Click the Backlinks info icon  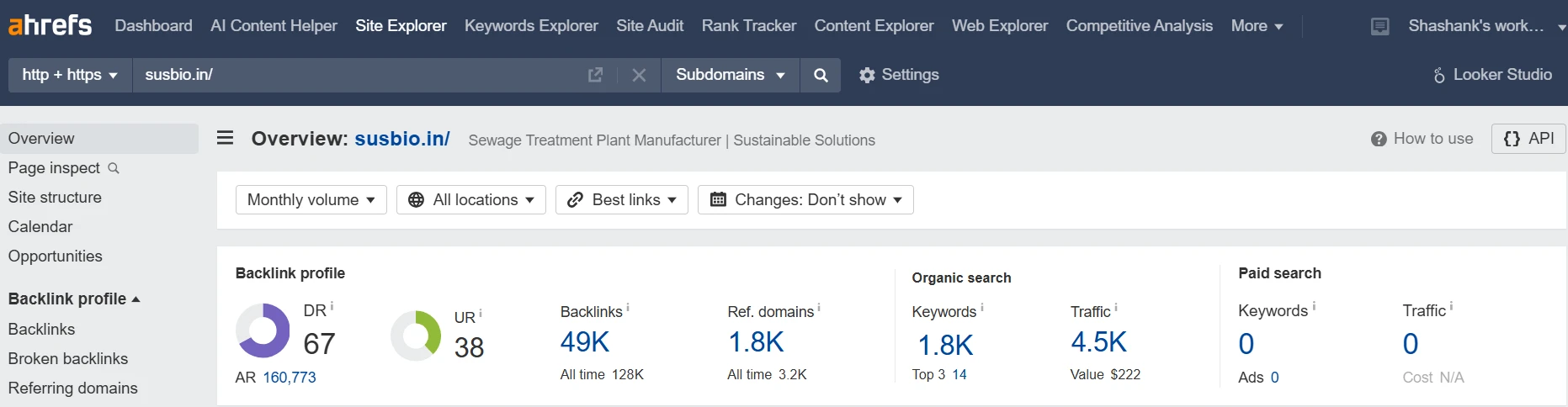[x=628, y=308]
